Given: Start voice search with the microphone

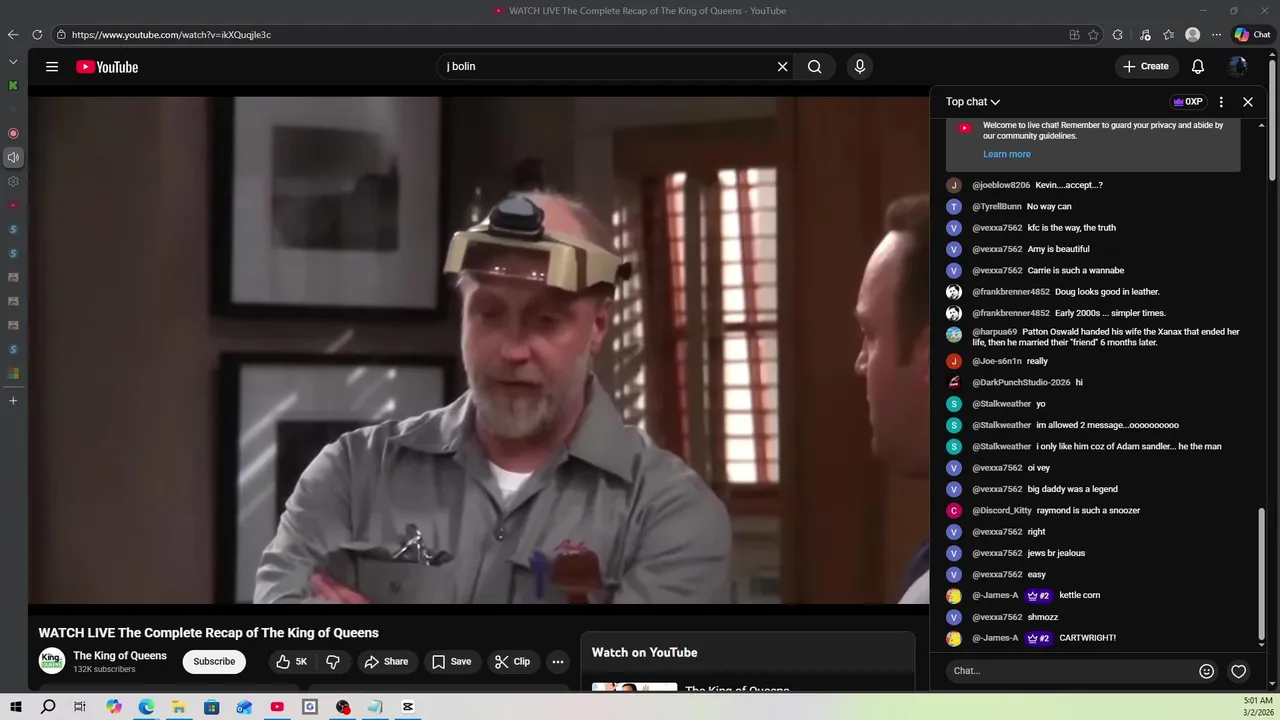Looking at the screenshot, I should [859, 67].
